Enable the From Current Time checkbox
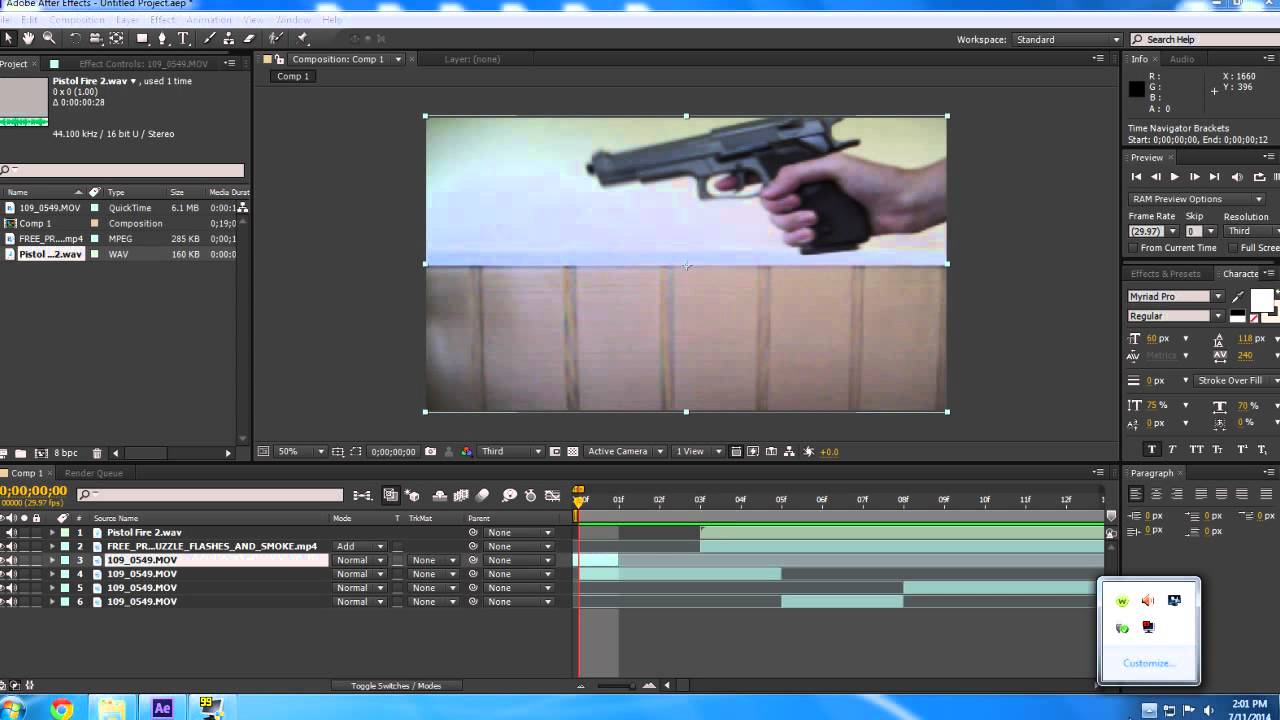The image size is (1280, 720). click(x=1133, y=248)
